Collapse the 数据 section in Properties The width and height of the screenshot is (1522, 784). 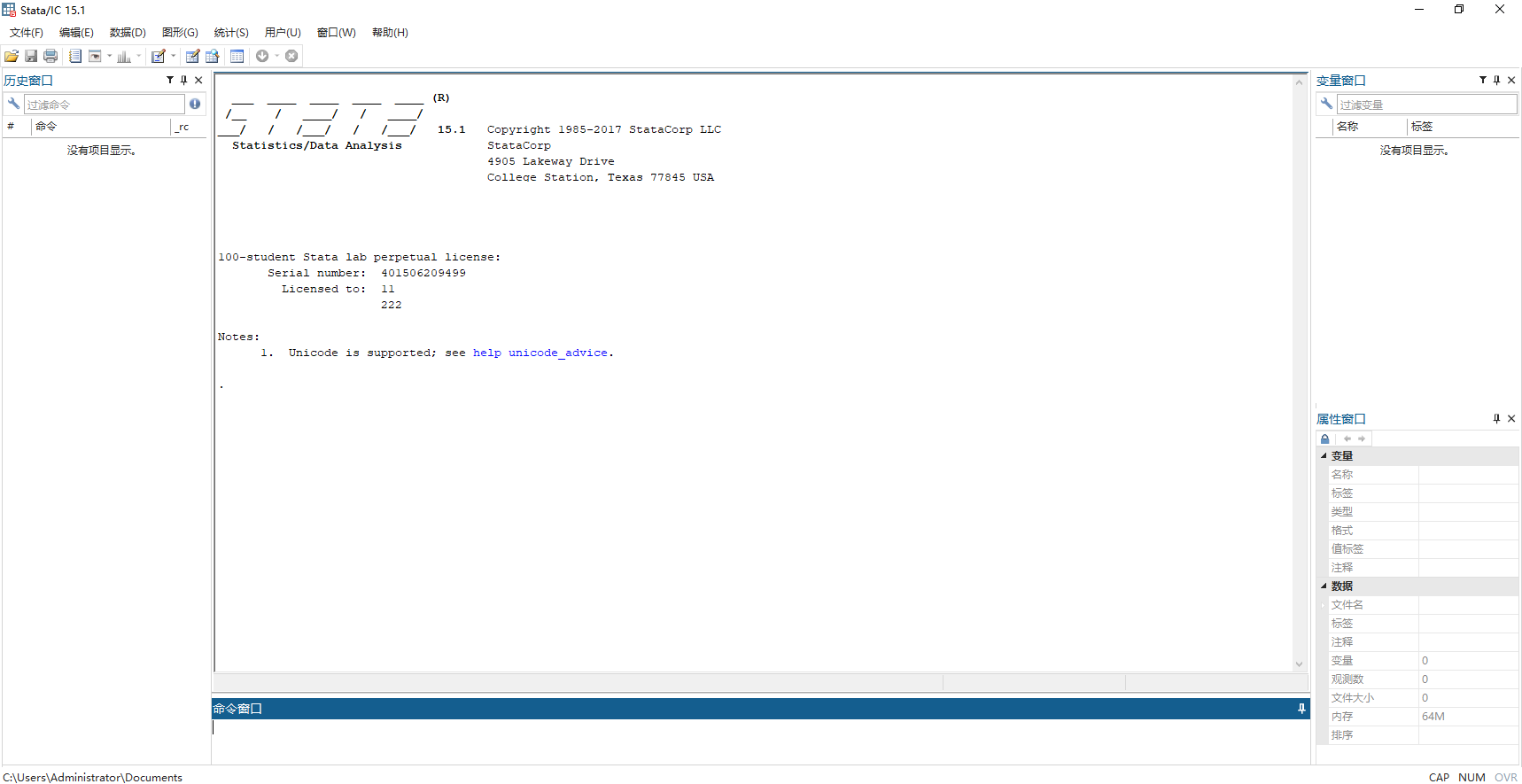(1324, 586)
